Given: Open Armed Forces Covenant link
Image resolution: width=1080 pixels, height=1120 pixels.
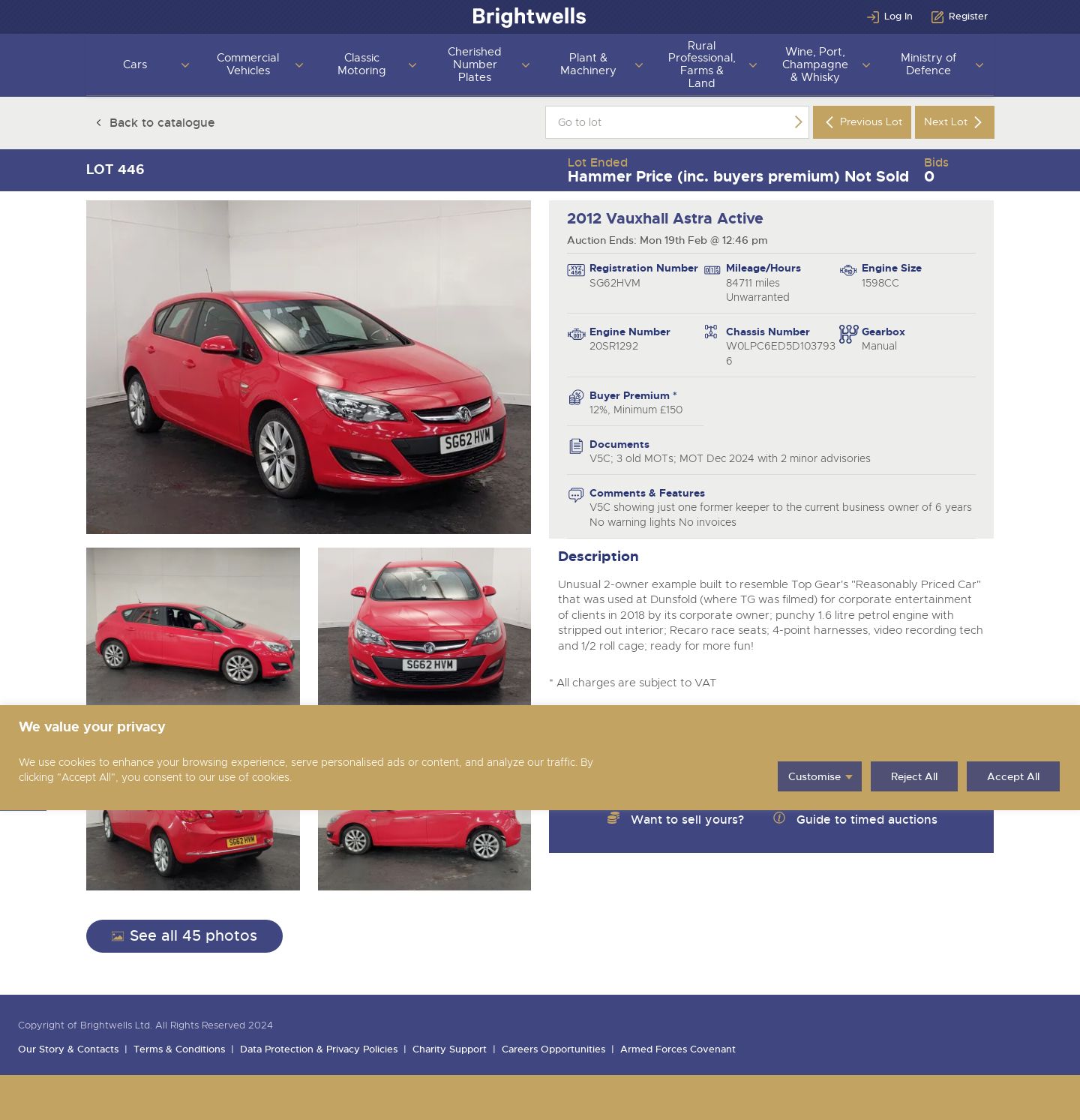Looking at the screenshot, I should point(678,1049).
